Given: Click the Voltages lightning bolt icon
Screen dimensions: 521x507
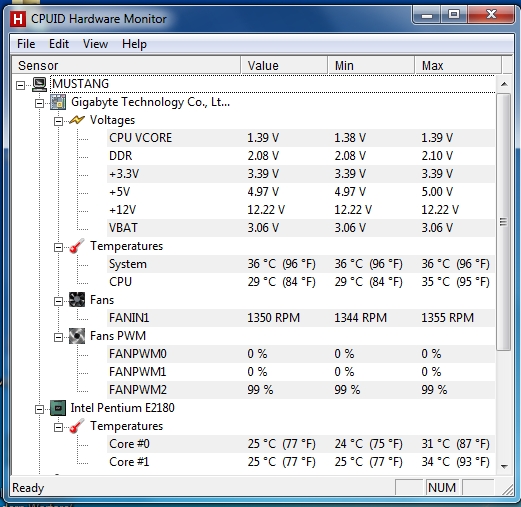Looking at the screenshot, I should [77, 120].
